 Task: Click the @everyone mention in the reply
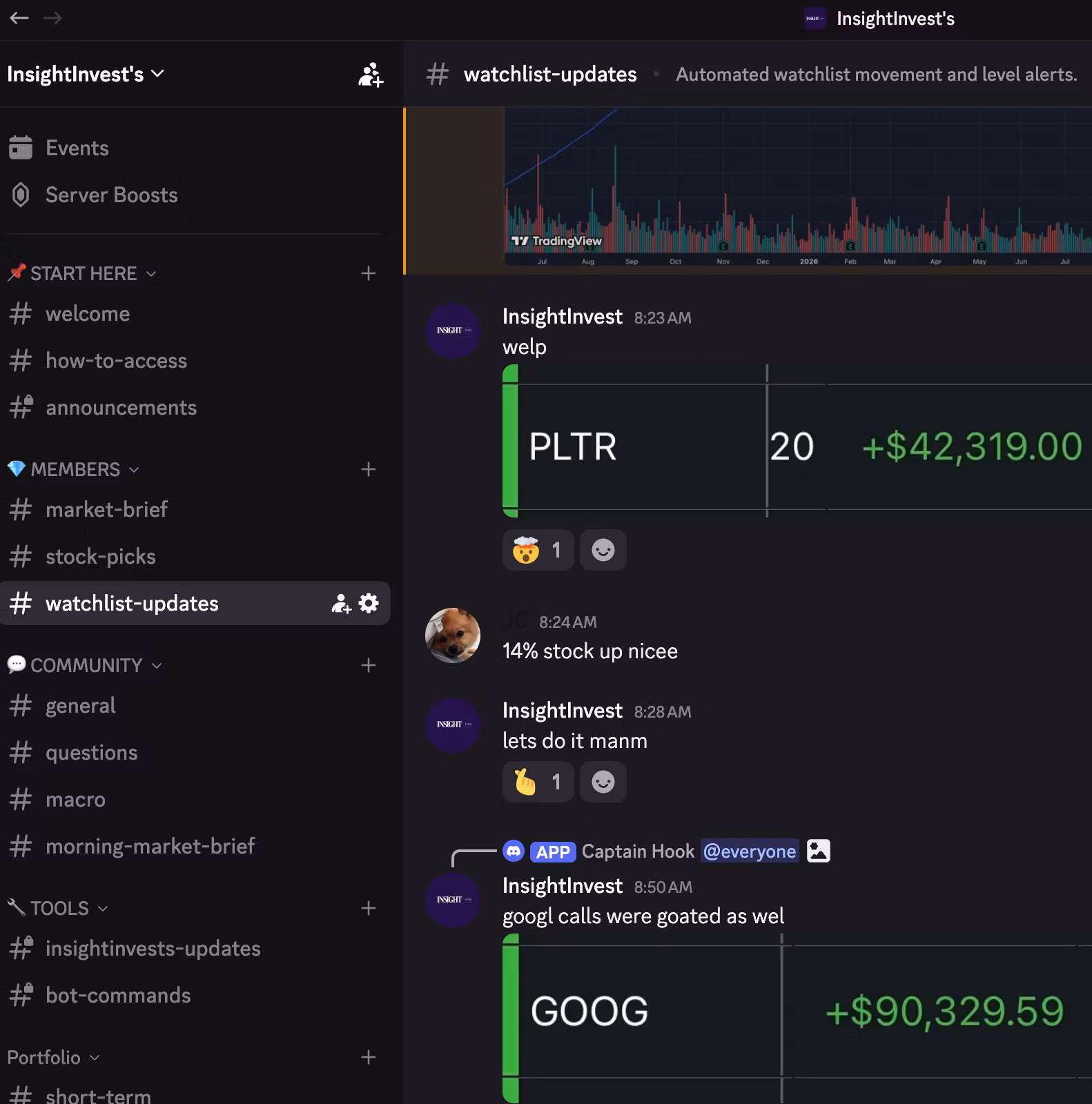[x=750, y=851]
